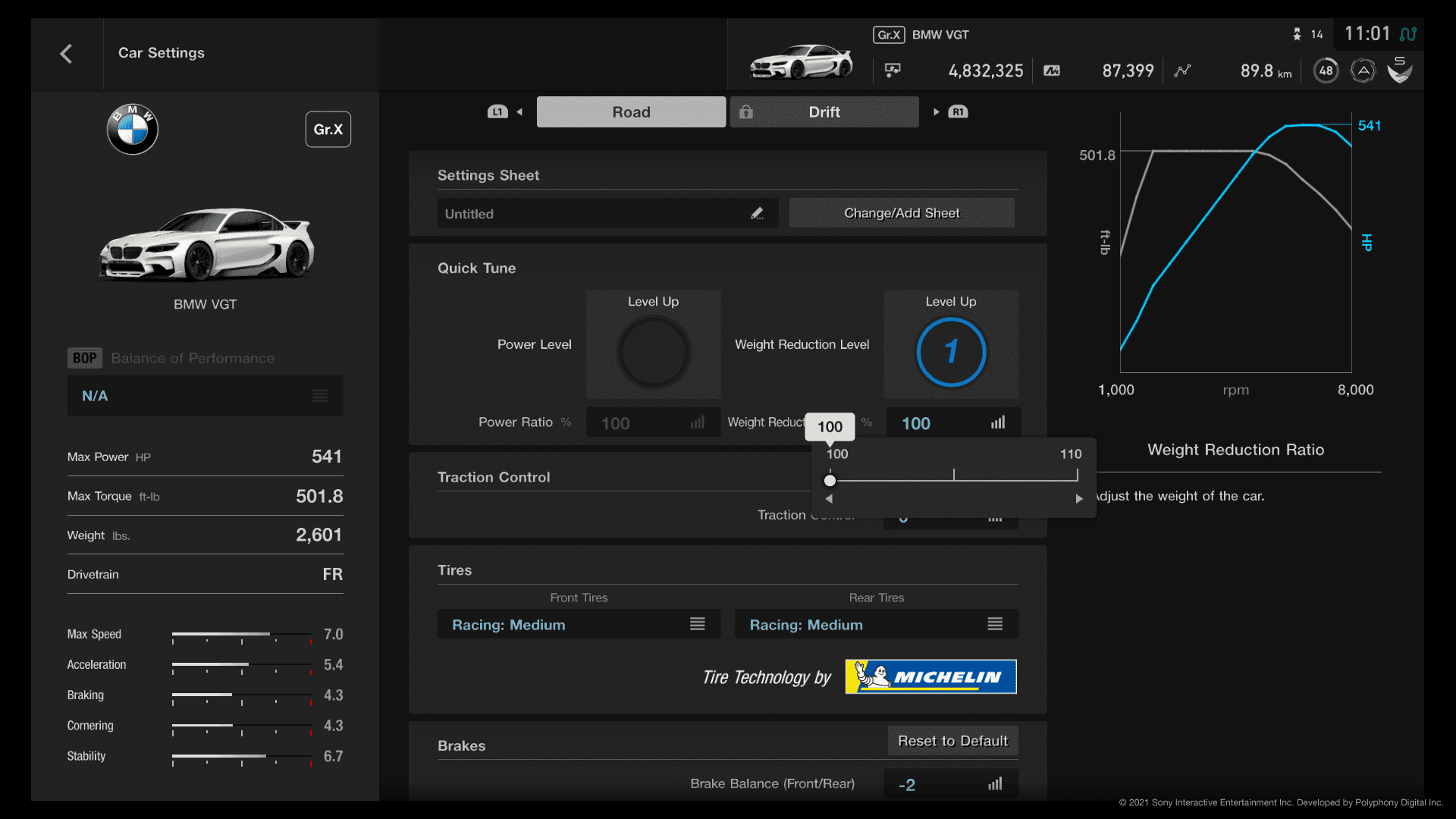This screenshot has height=819, width=1456.
Task: Increase slider value with right arrow
Action: pos(1079,498)
